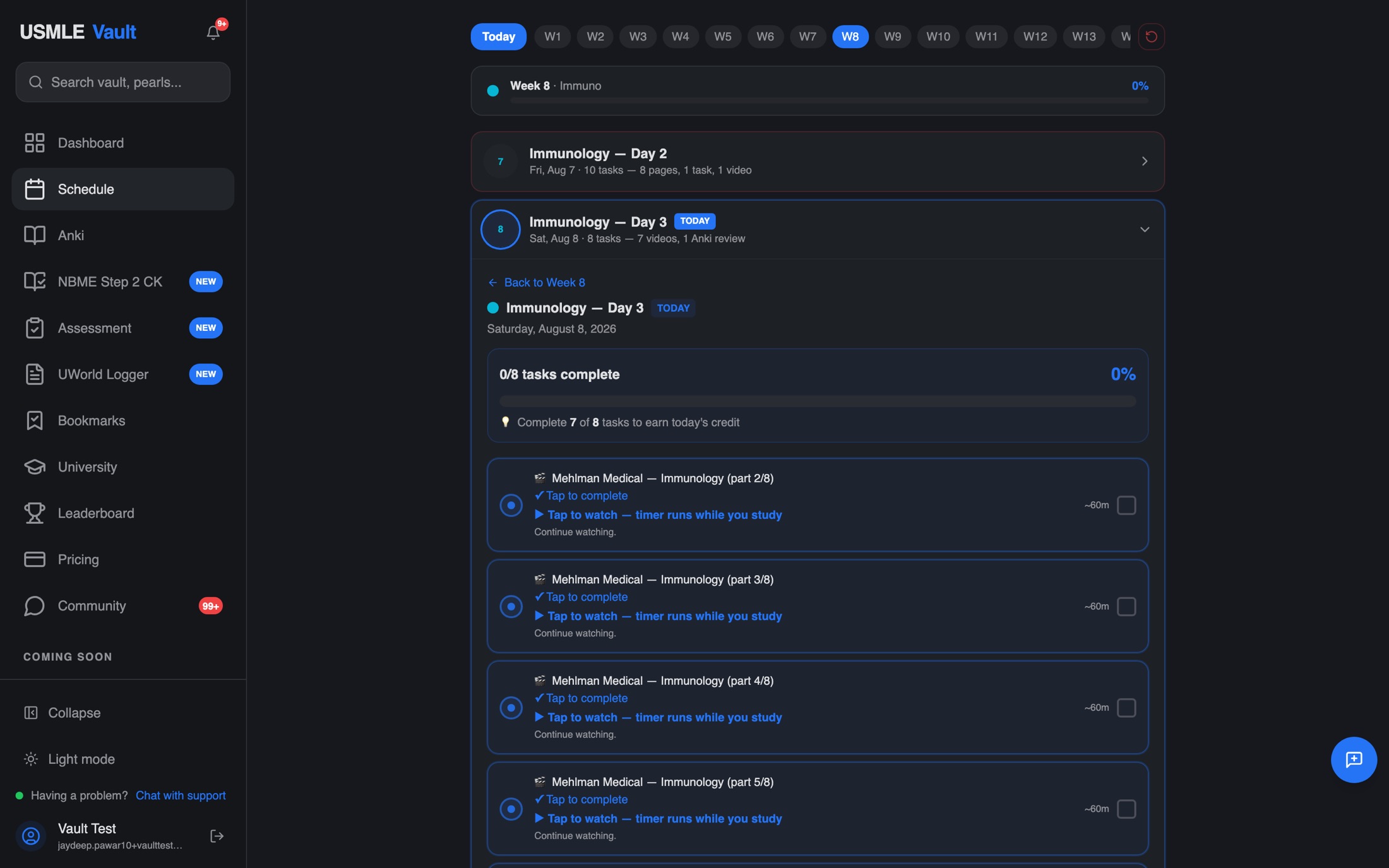Image resolution: width=1389 pixels, height=868 pixels.
Task: Open the floating feedback chat button
Action: pyautogui.click(x=1354, y=759)
